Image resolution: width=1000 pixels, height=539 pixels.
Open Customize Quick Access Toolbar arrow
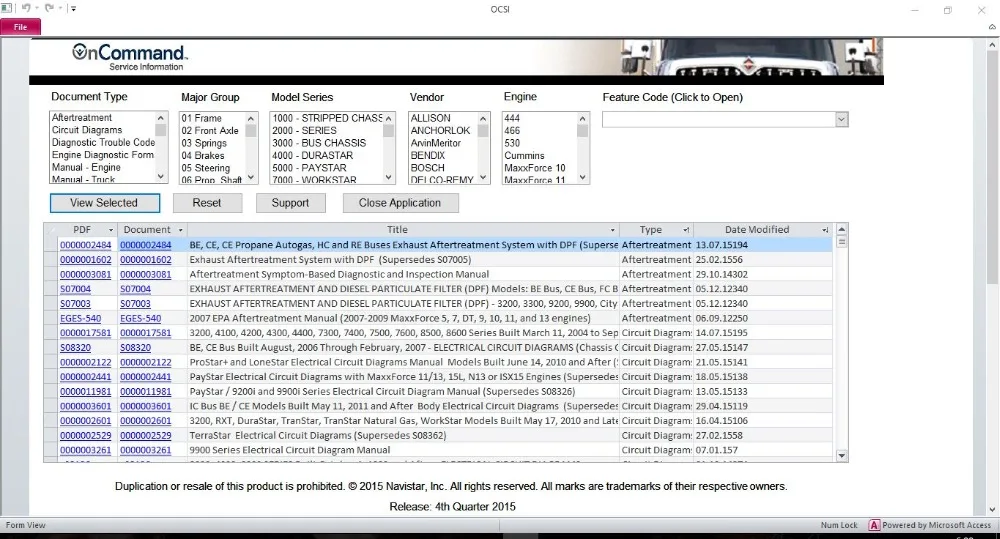tap(73, 9)
